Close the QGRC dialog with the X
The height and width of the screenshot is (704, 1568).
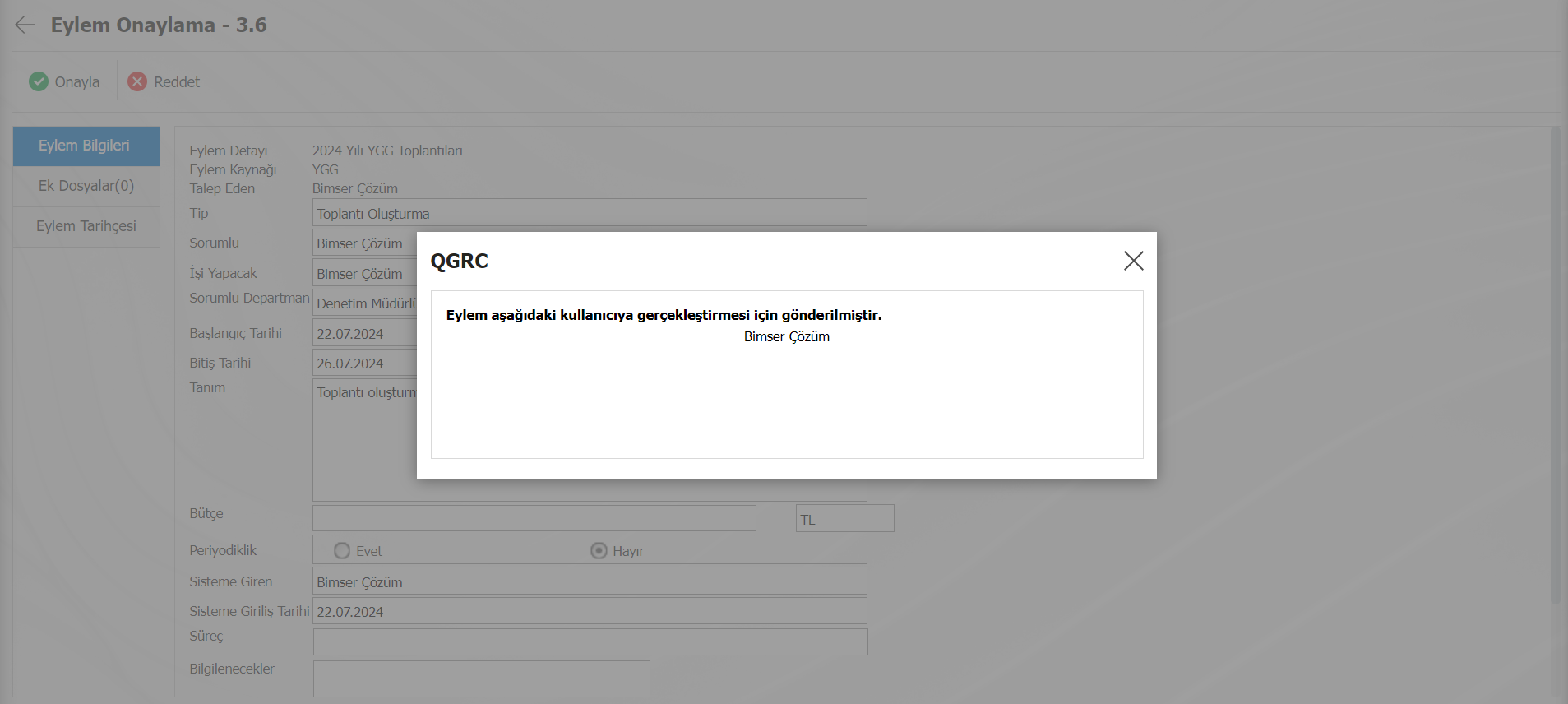(1133, 261)
